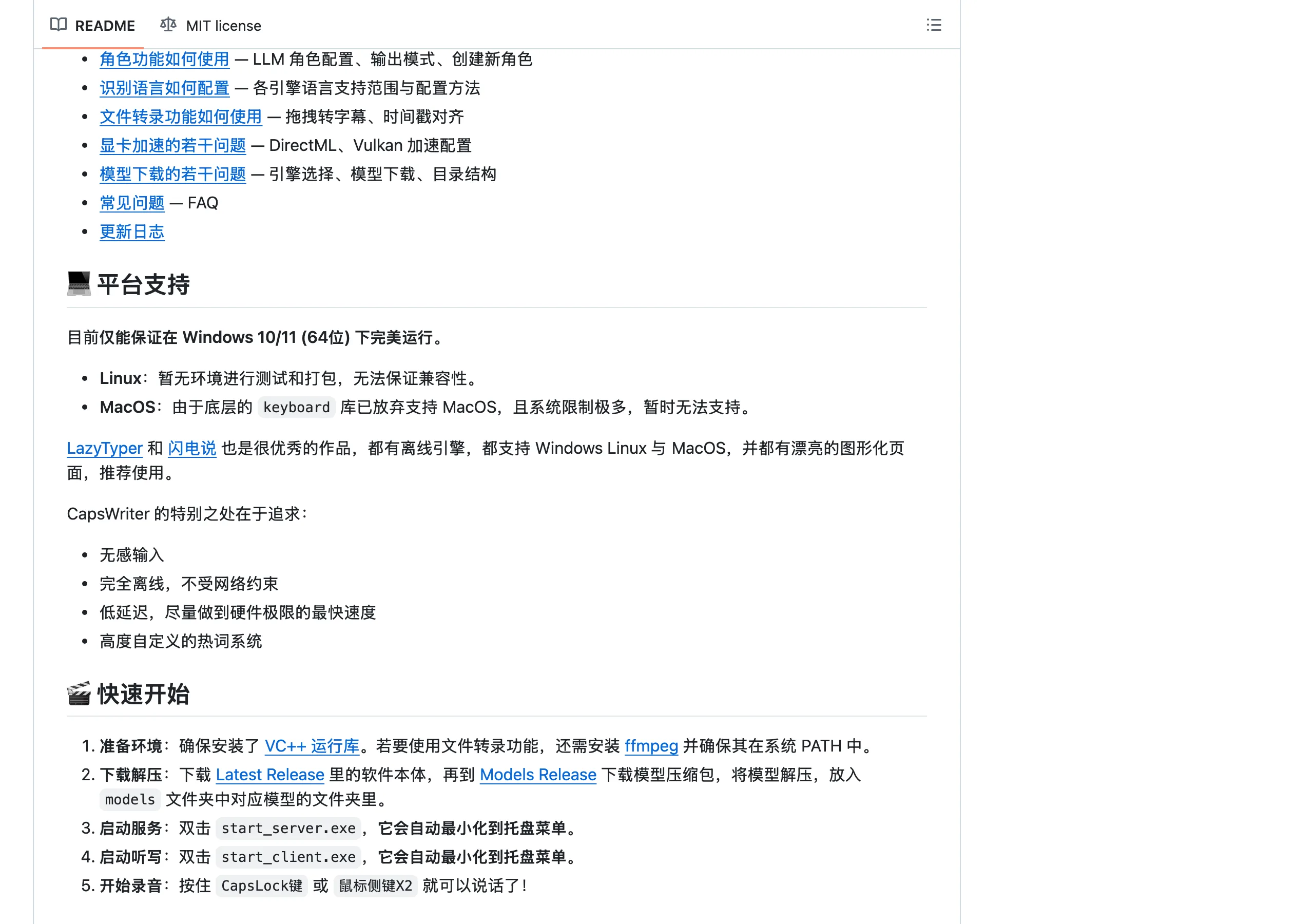The width and height of the screenshot is (1314, 924).
Task: Click the README book icon
Action: coord(59,25)
